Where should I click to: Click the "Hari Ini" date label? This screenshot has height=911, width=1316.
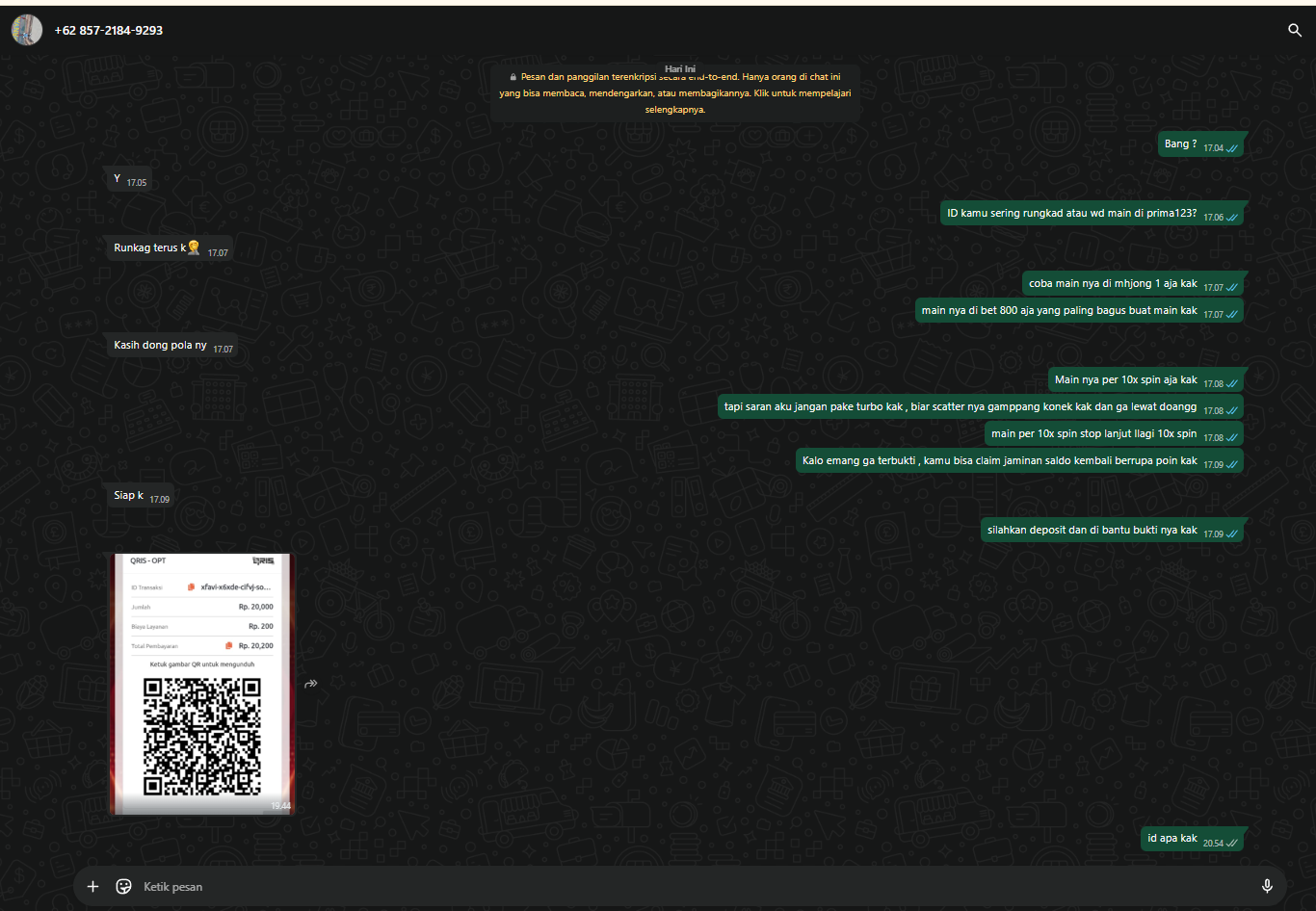(680, 69)
